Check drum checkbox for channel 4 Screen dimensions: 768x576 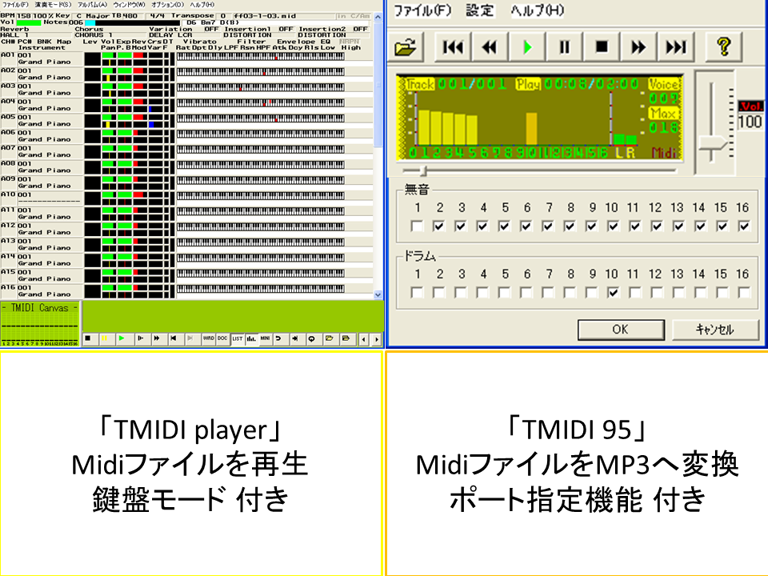482,293
